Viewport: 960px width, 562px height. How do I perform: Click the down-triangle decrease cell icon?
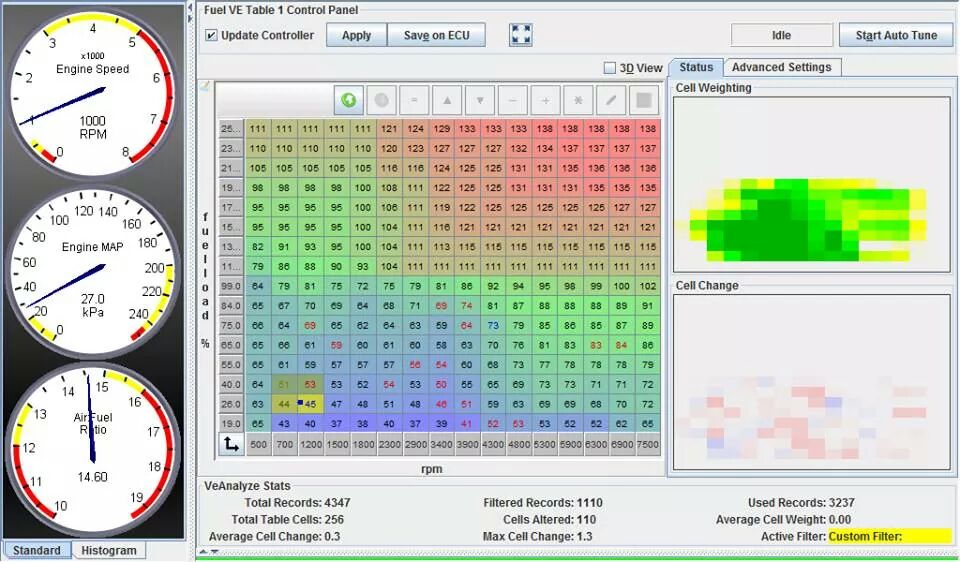[x=480, y=100]
